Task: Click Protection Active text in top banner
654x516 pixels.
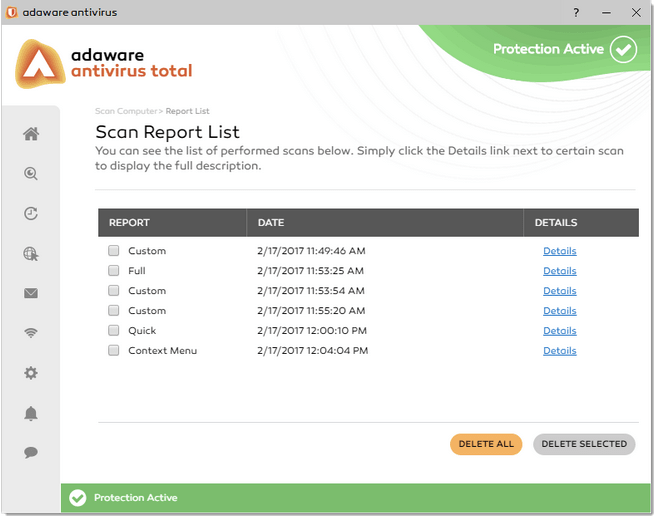Action: click(548, 49)
